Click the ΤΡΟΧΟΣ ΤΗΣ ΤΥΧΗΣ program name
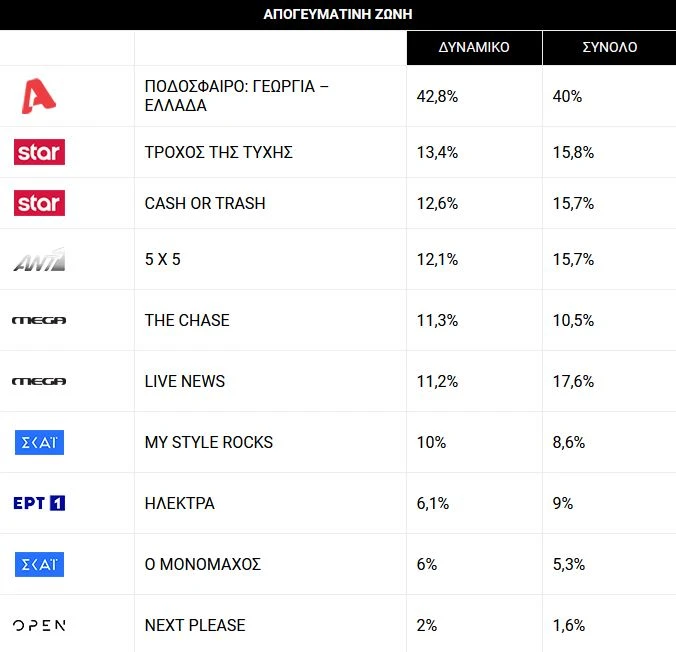The height and width of the screenshot is (652, 676). 218,152
